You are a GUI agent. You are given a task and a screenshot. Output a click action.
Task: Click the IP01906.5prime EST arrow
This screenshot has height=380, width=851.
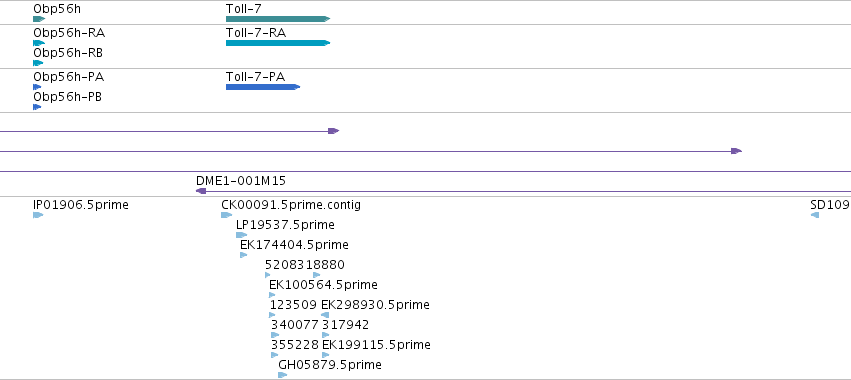pyautogui.click(x=38, y=215)
